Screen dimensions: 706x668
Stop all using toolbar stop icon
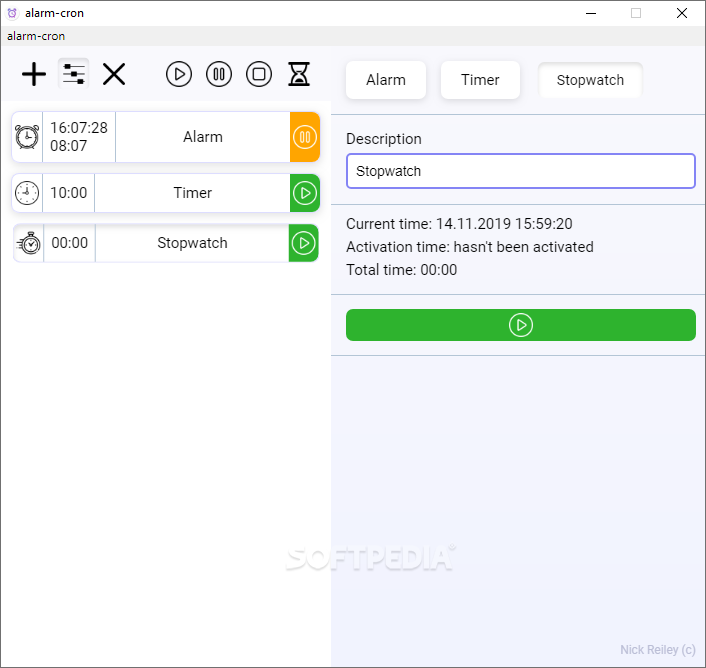coord(259,74)
